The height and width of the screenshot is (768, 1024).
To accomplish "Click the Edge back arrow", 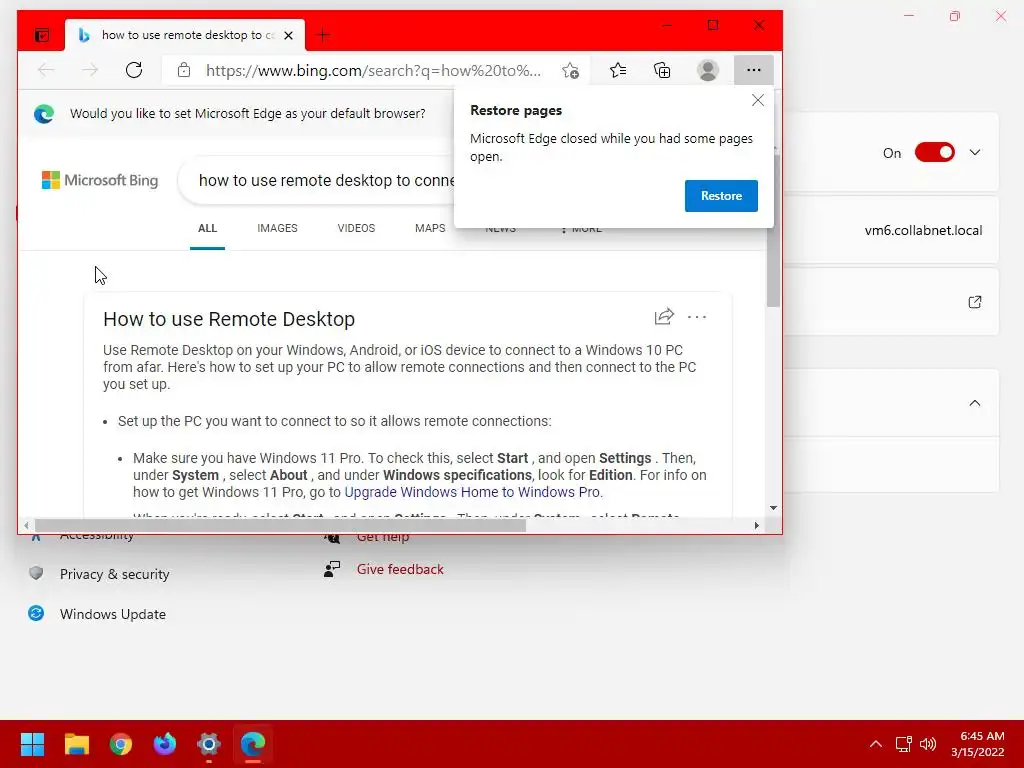I will click(x=46, y=70).
